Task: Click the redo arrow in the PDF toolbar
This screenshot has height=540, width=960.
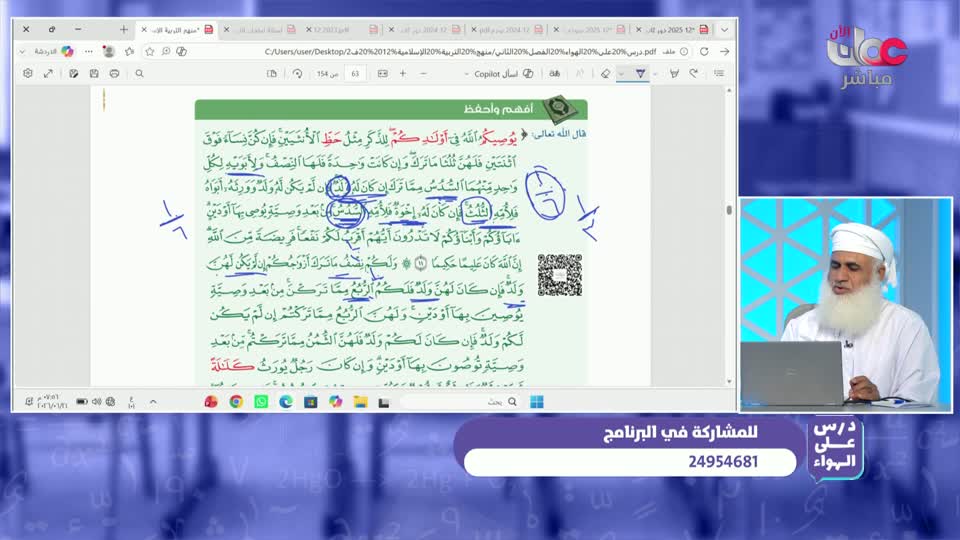Action: coord(694,73)
